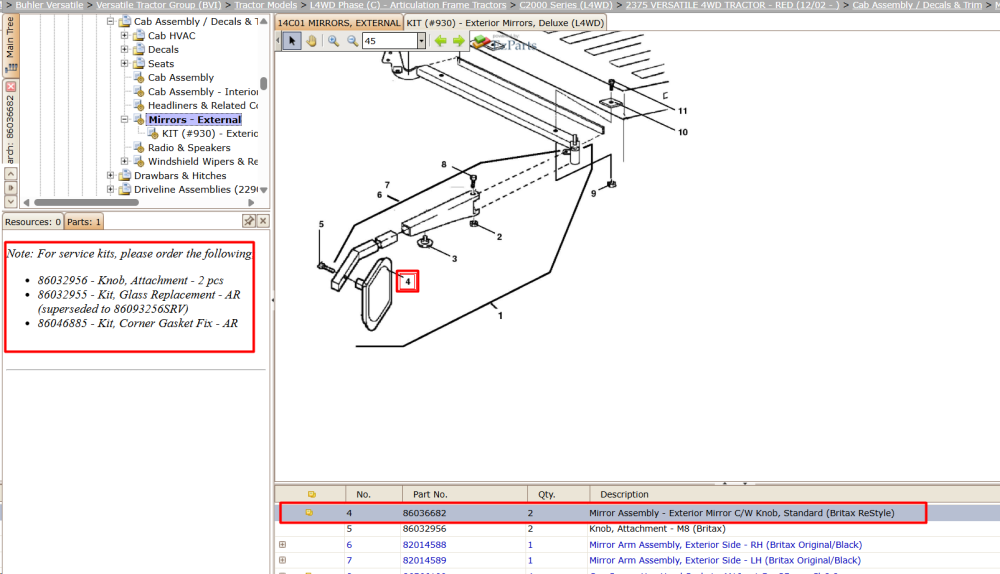Collapse the Mirrors - External node
Screen dimensions: 1000x574
point(124,119)
